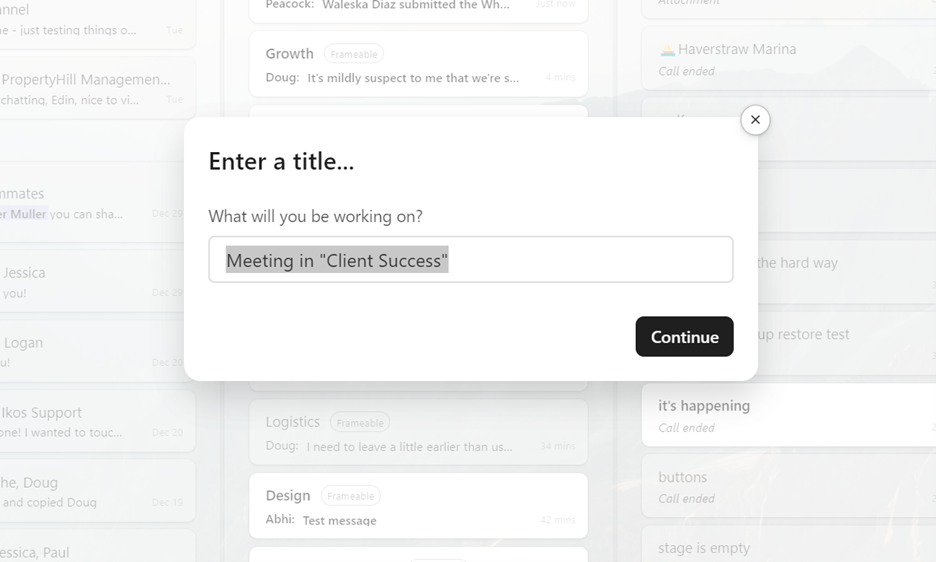Open the Logistics channel card
Image resolution: width=936 pixels, height=562 pixels.
coord(418,432)
